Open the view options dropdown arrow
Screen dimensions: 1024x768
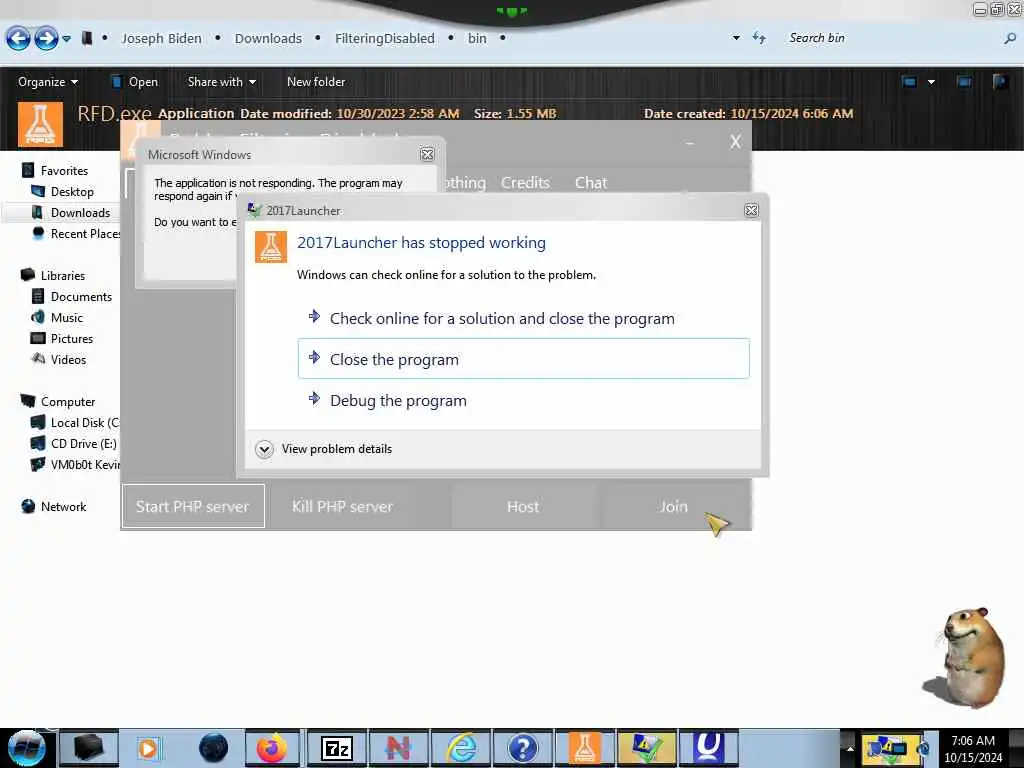931,82
